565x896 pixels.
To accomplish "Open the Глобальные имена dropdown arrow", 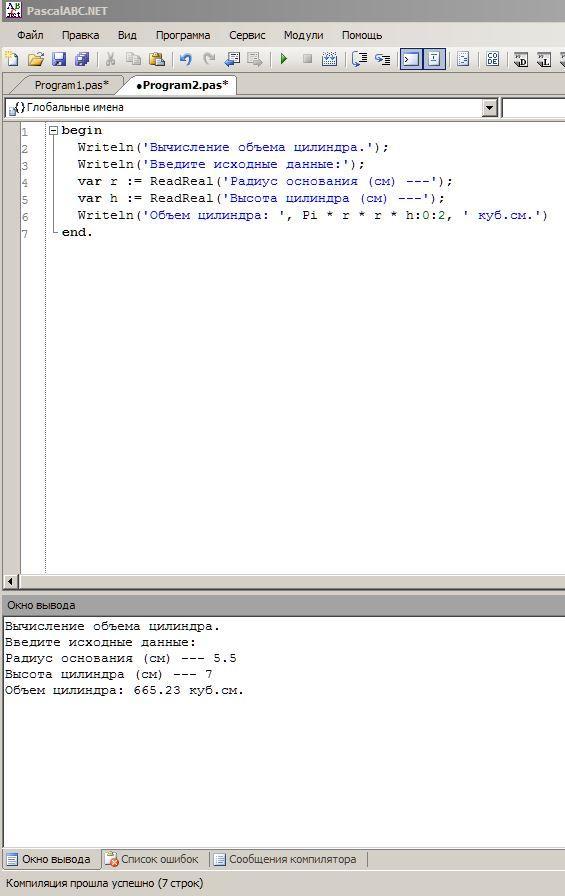I will pos(490,107).
